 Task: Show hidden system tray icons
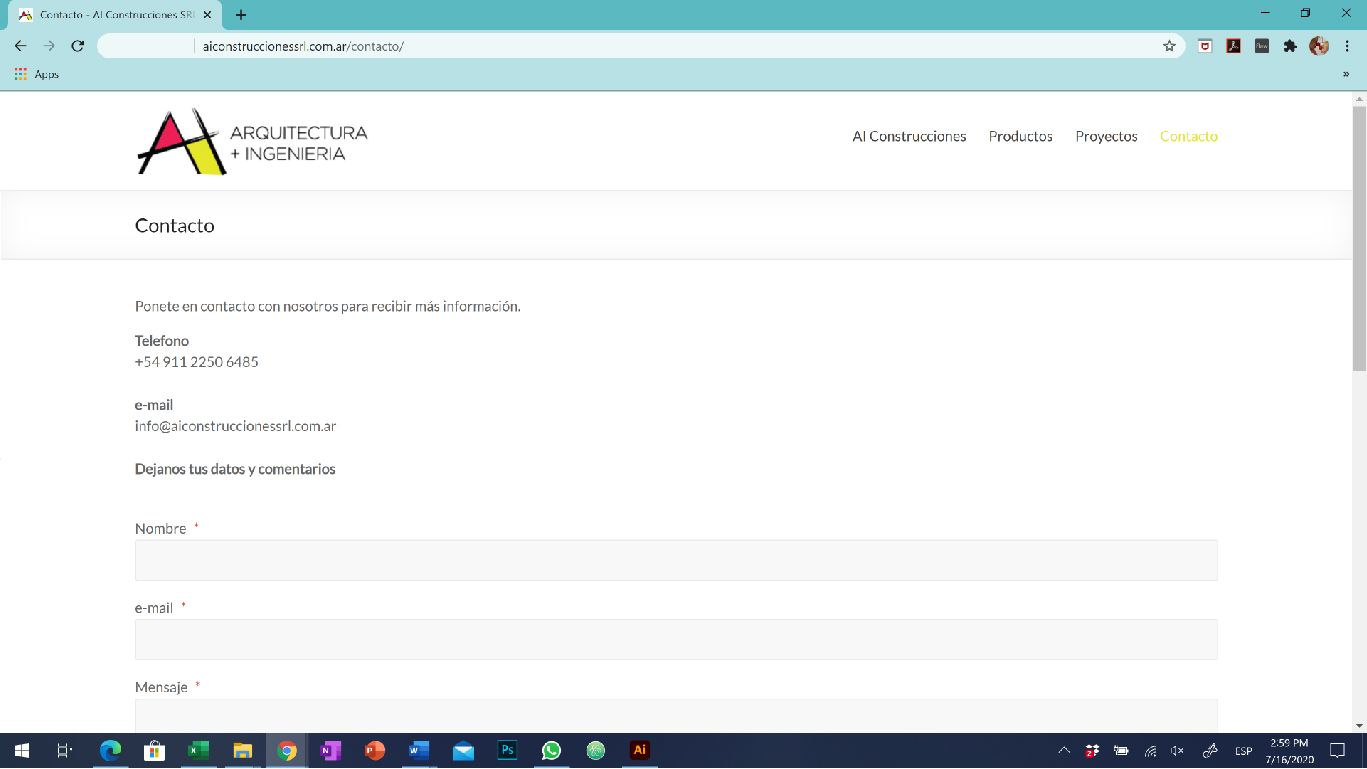tap(1064, 751)
